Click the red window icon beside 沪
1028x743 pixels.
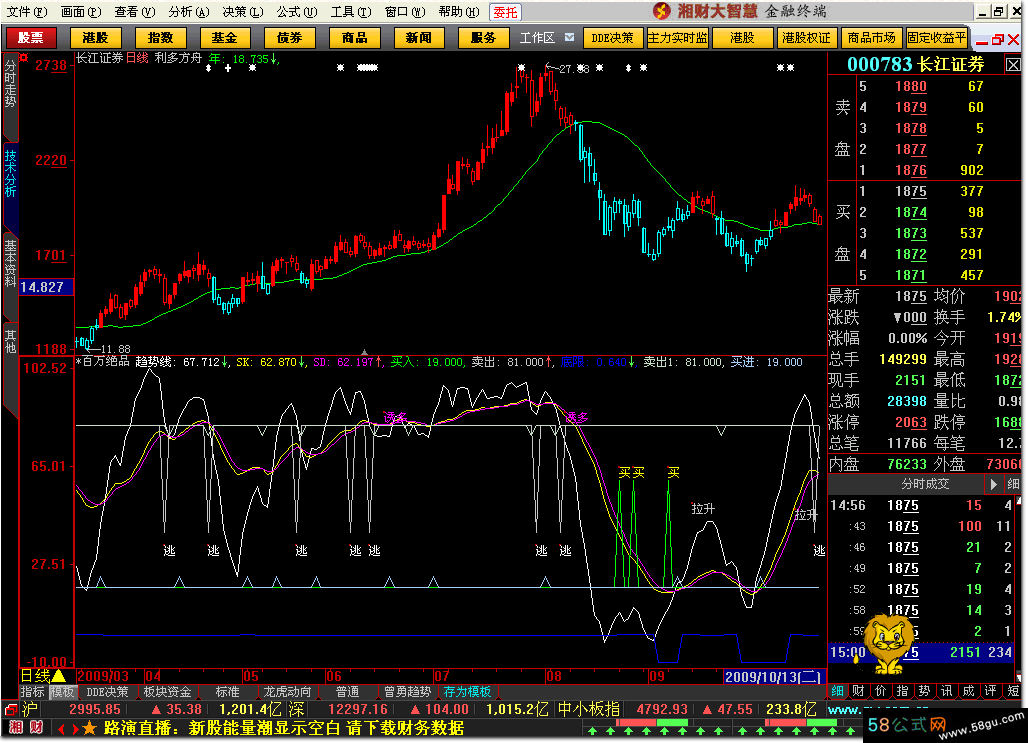coord(11,710)
